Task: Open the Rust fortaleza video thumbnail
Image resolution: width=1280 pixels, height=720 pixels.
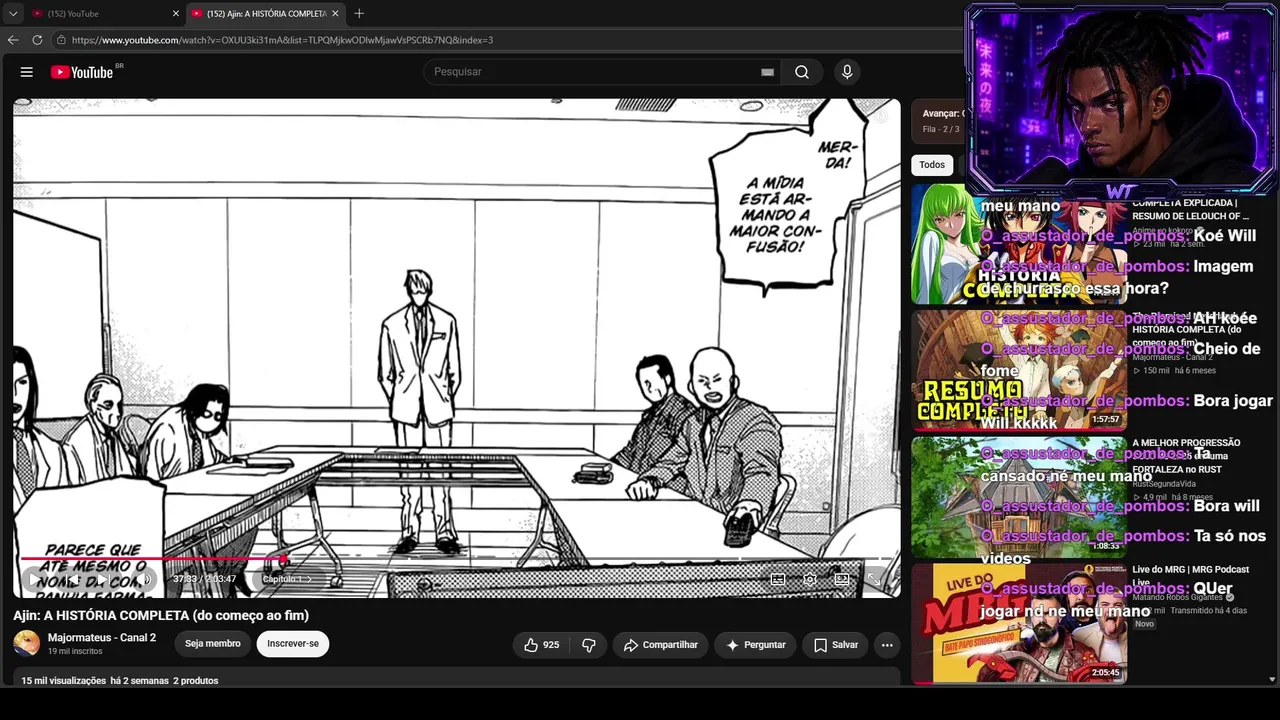Action: (x=1019, y=497)
